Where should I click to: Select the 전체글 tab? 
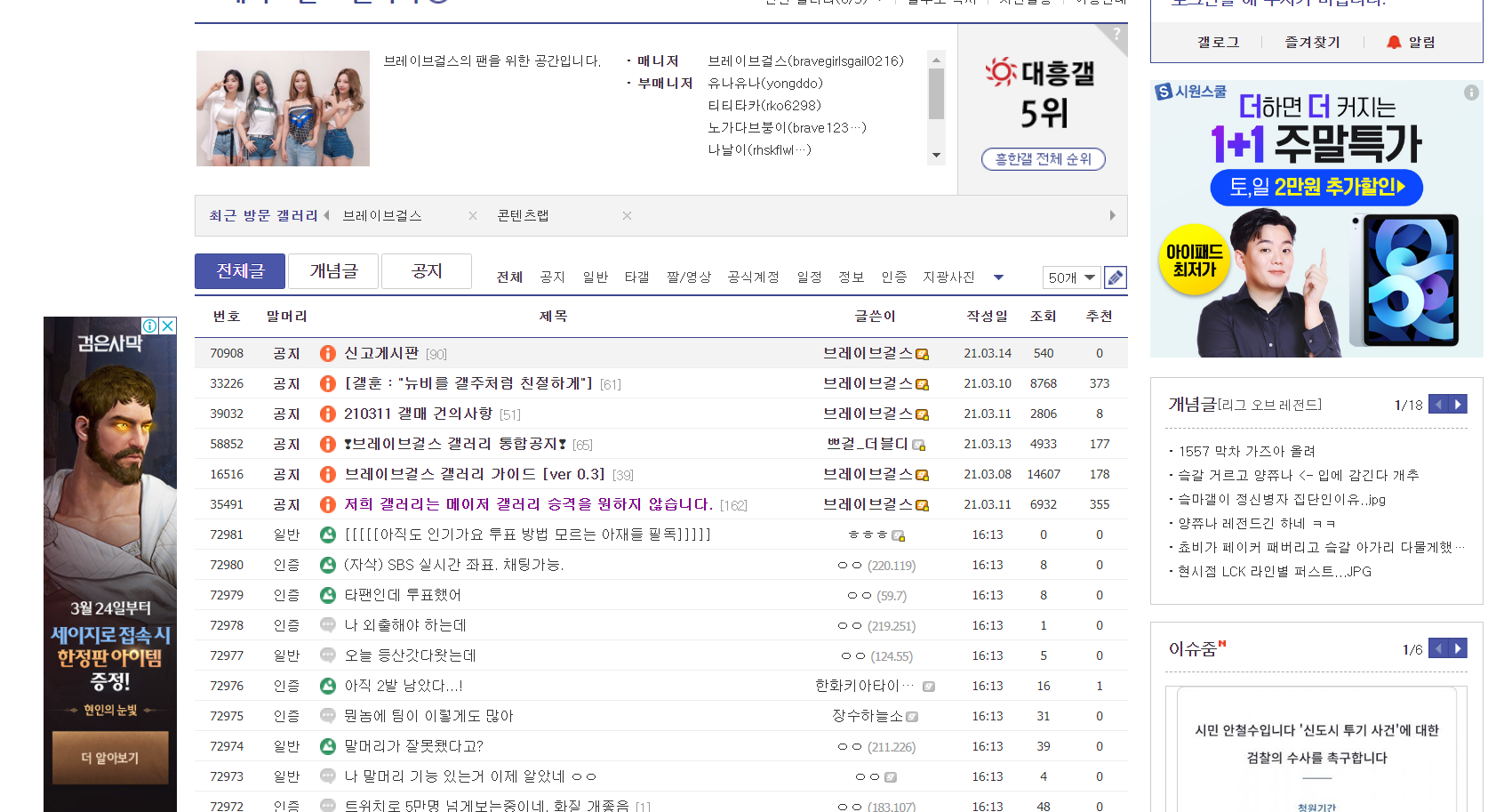tap(240, 271)
